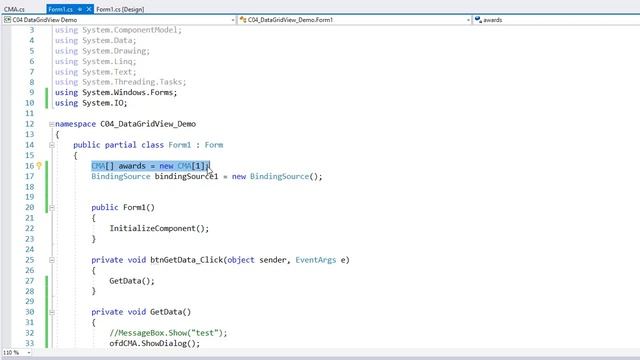Screen dimensions: 640x360
Task: Click 'ofdCMA.ShowDialog();' on line 33
Action: click(155, 343)
